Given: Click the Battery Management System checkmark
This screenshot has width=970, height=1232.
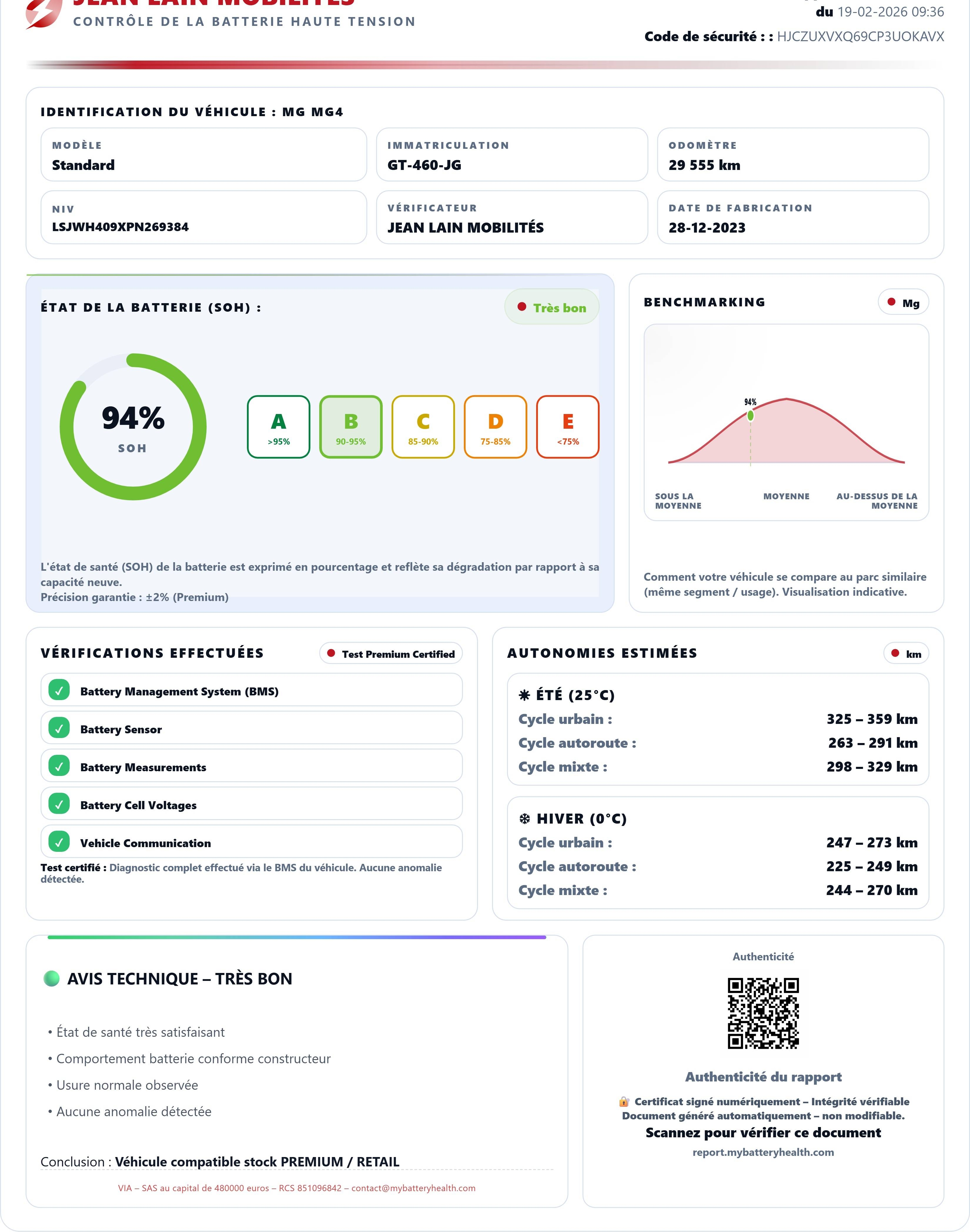Looking at the screenshot, I should pos(59,690).
